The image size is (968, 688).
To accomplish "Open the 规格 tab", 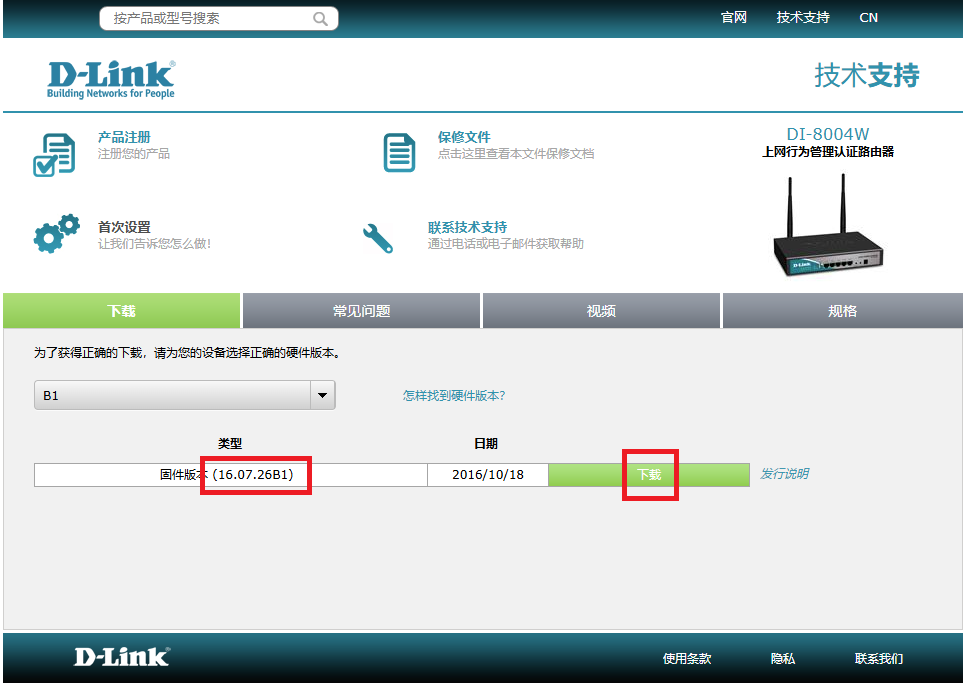I will [842, 311].
